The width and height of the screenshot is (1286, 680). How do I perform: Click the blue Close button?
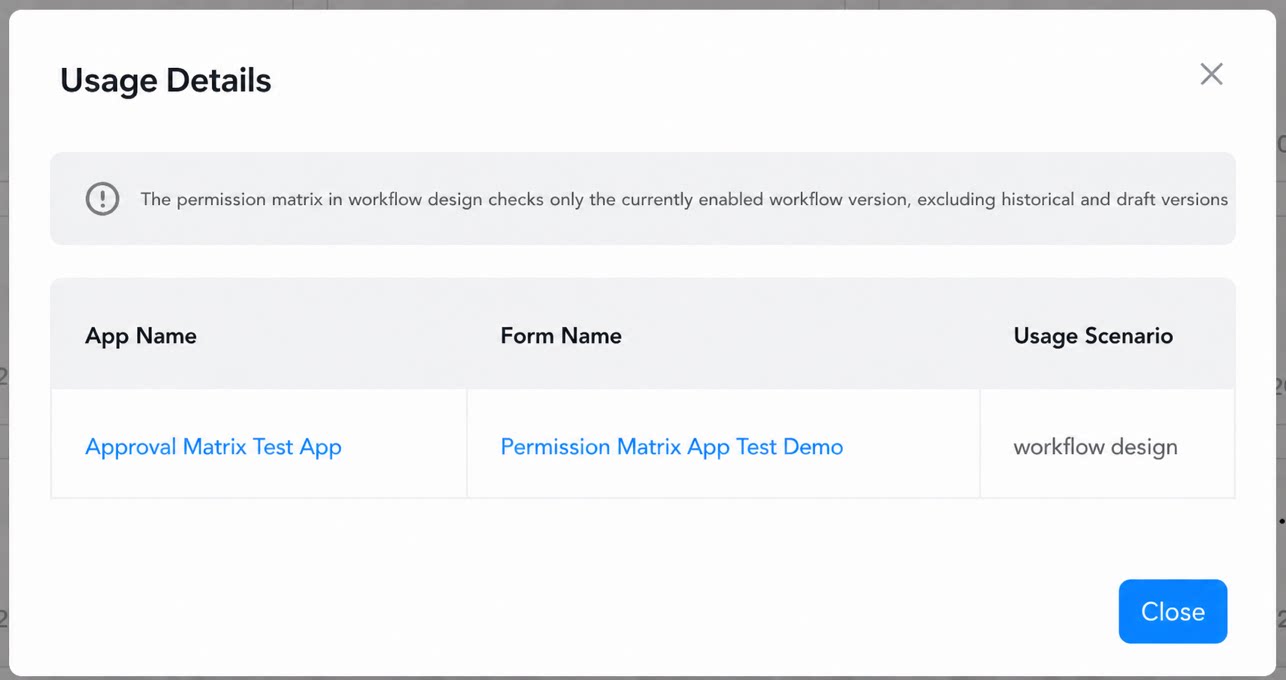(1172, 611)
